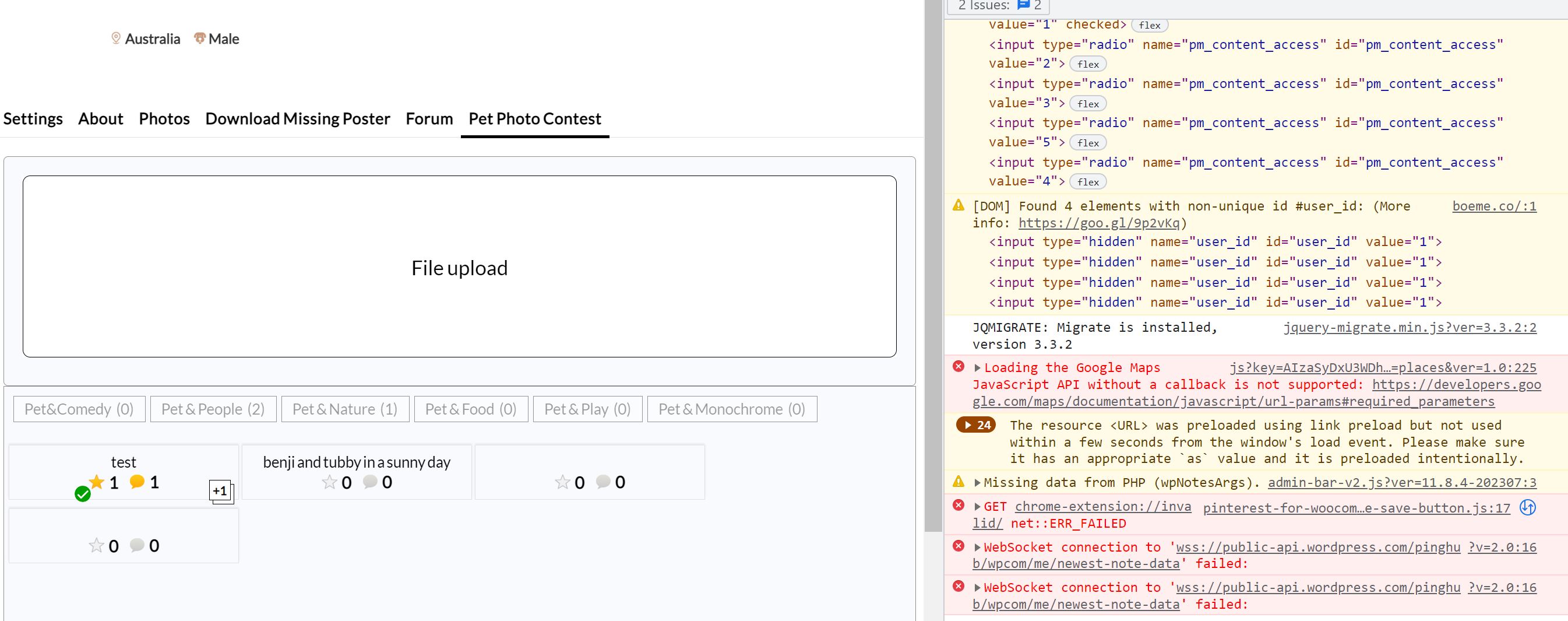The image size is (1568, 621).
Task: Open pinterest-for-woocom save-button.js link
Action: (1357, 508)
